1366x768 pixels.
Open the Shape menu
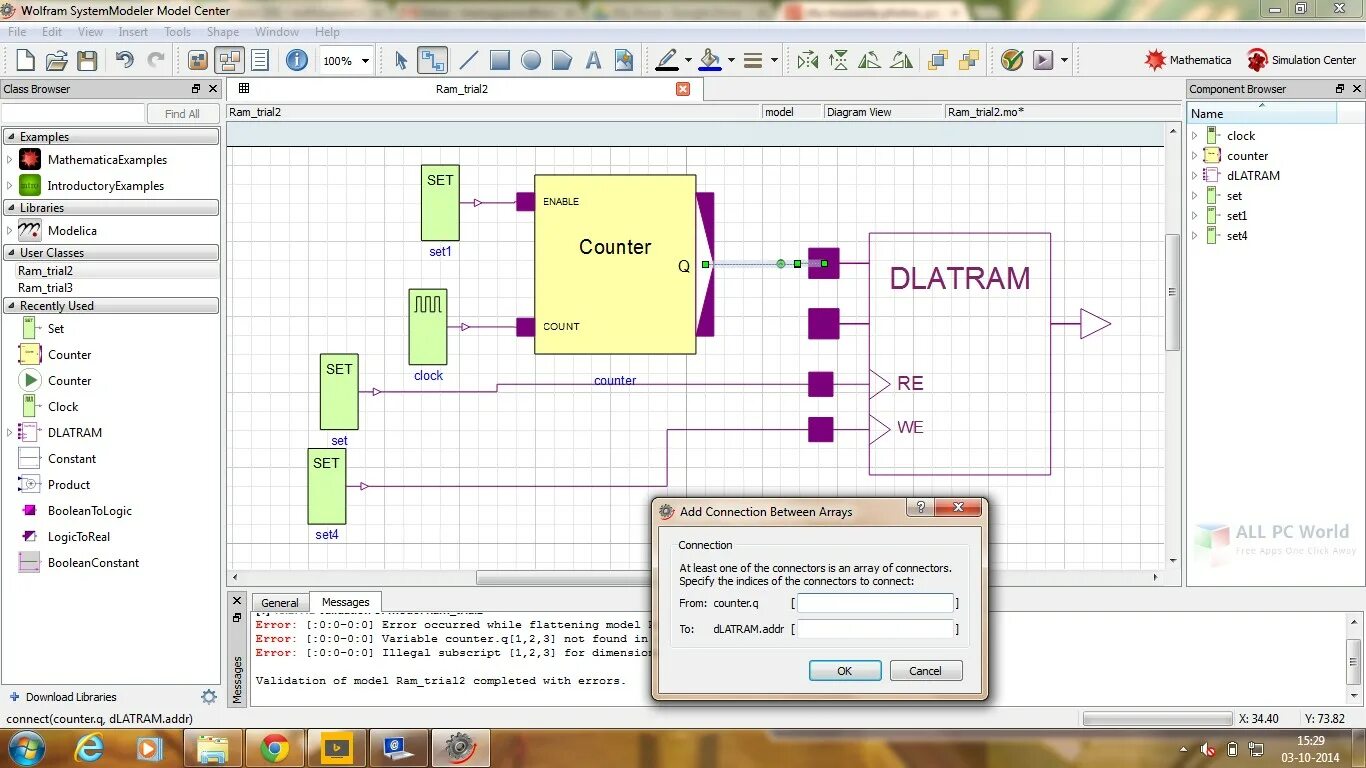coord(223,32)
